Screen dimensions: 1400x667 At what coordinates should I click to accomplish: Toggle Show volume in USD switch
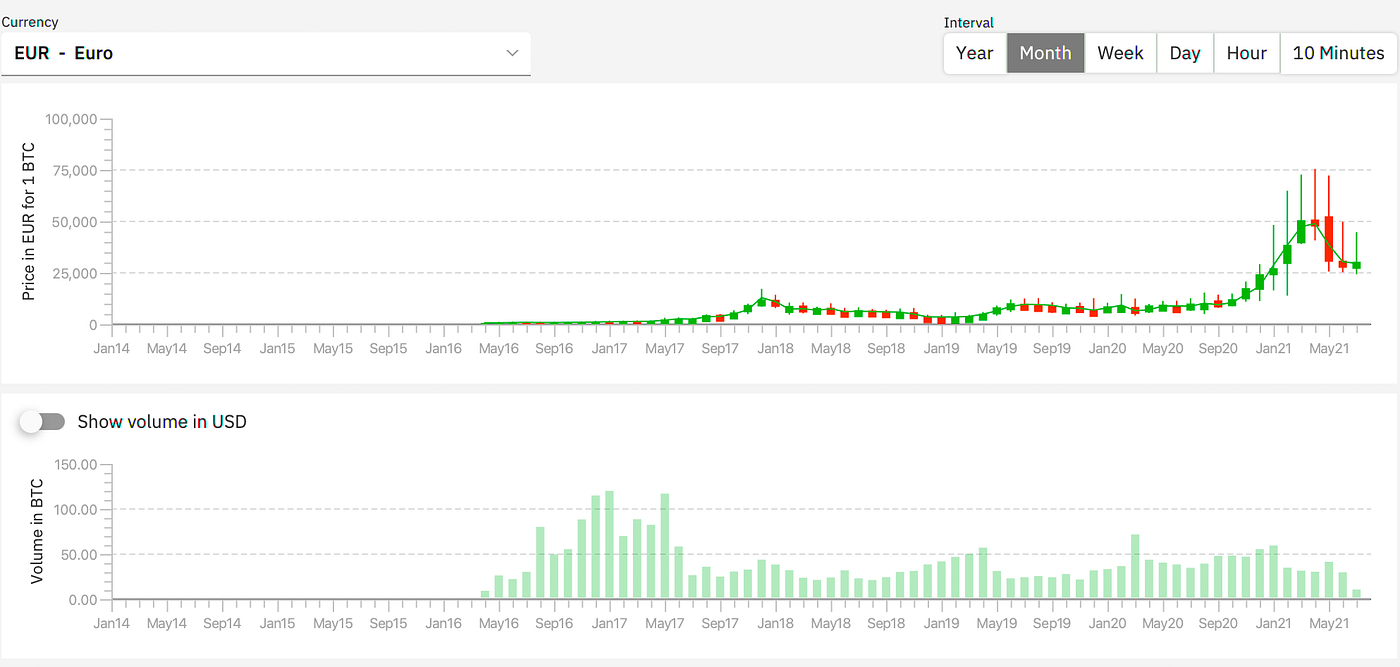[x=41, y=422]
